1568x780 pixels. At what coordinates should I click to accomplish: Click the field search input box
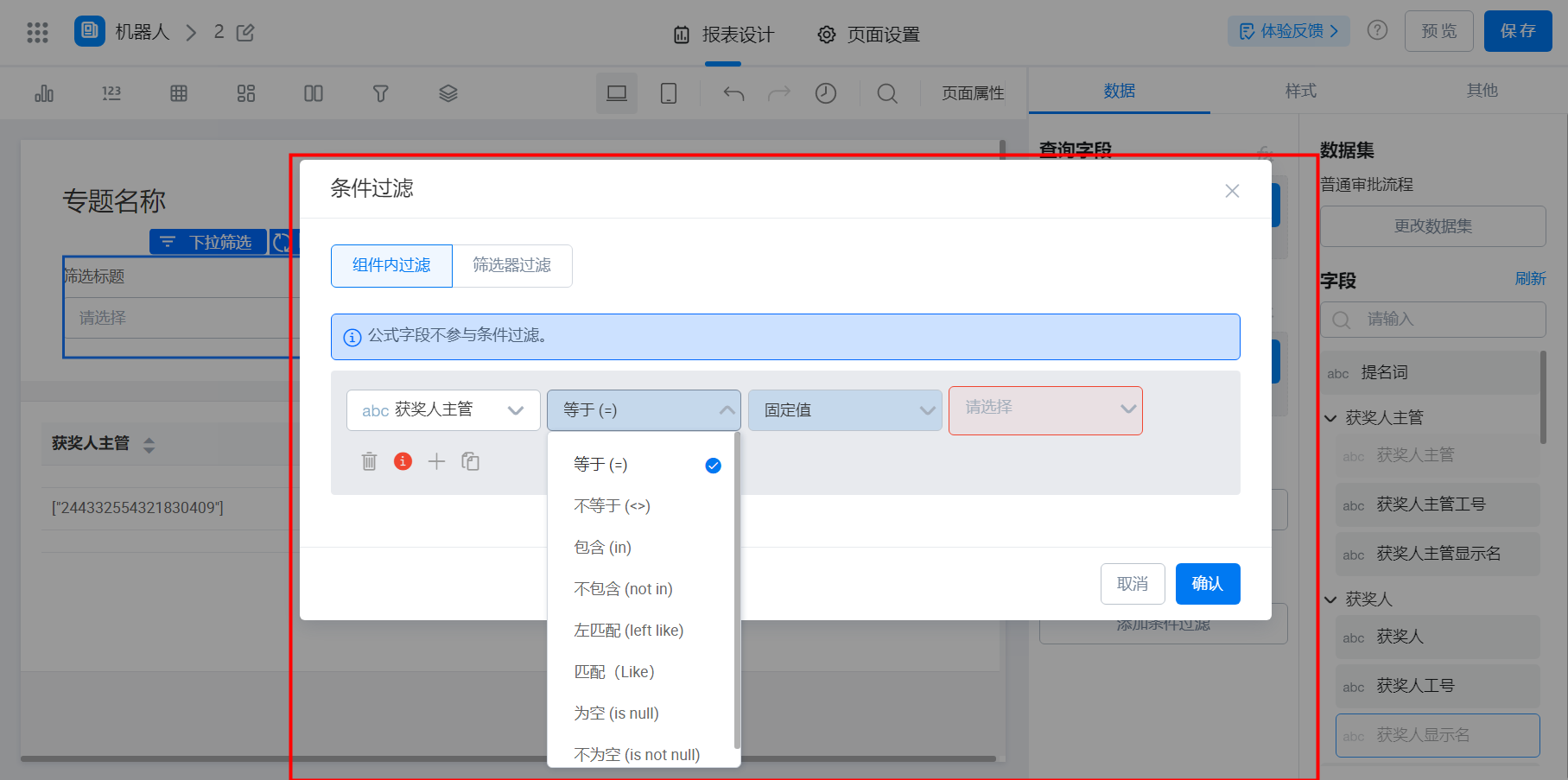click(1443, 320)
